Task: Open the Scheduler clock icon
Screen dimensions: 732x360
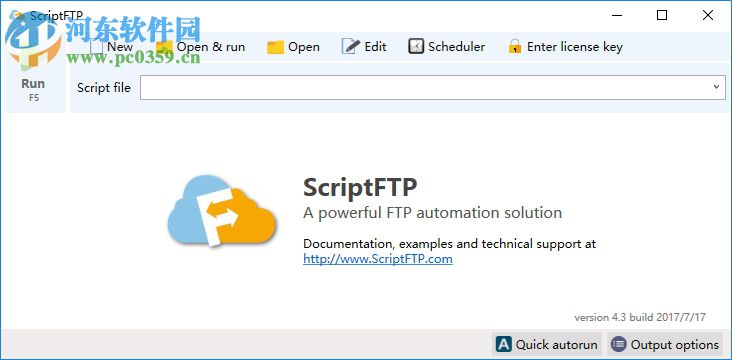Action: point(416,47)
